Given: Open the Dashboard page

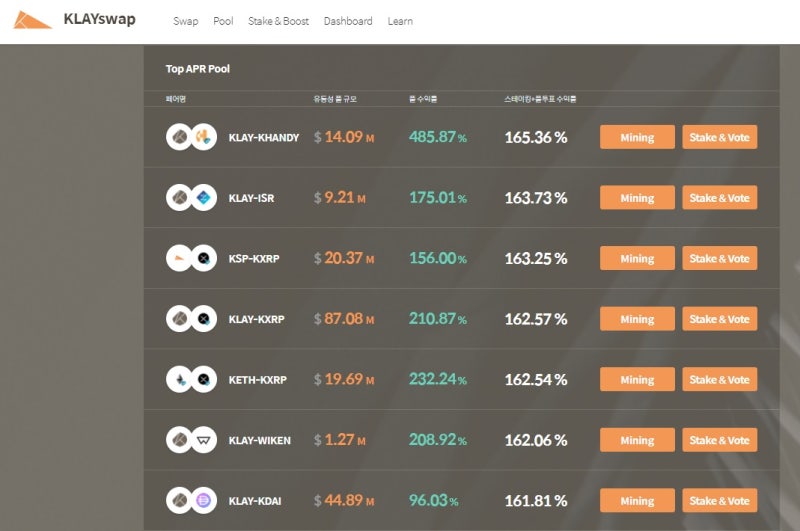Looking at the screenshot, I should pyautogui.click(x=348, y=21).
